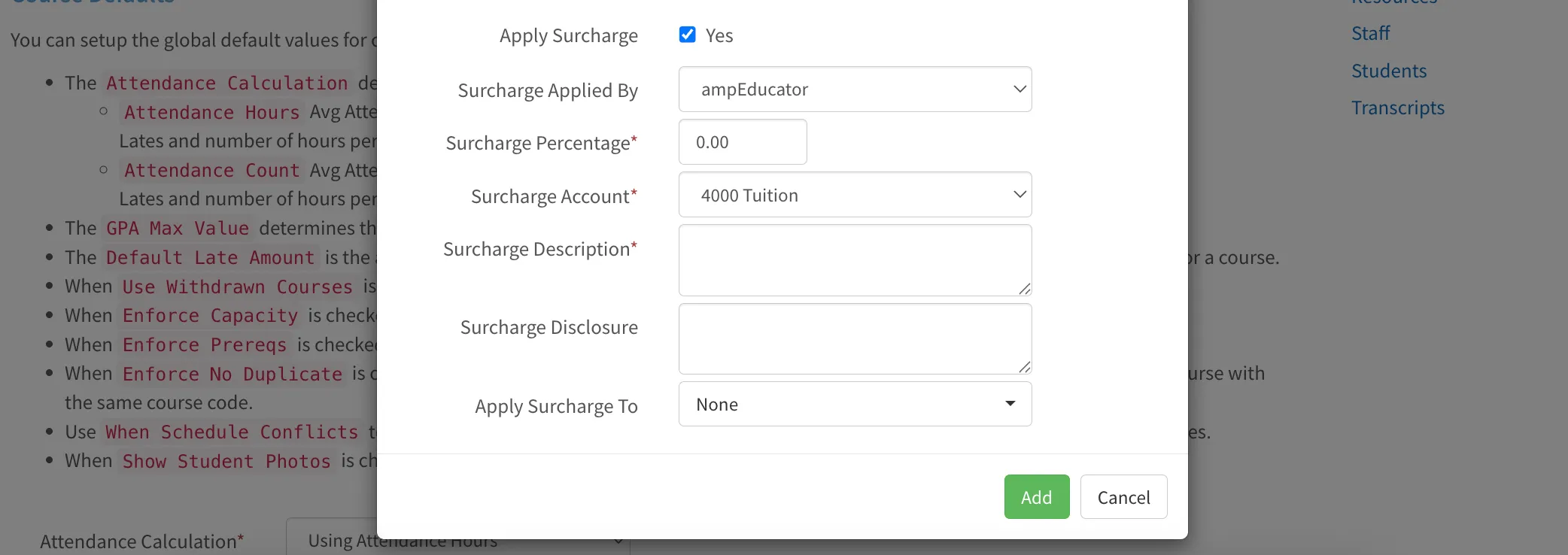Click the 'Default Late Amount' code text

pyautogui.click(x=210, y=258)
